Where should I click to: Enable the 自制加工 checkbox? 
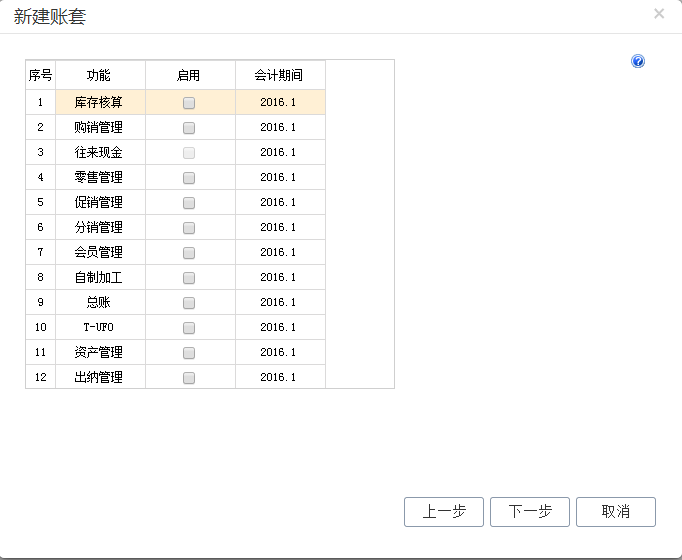[x=189, y=278]
